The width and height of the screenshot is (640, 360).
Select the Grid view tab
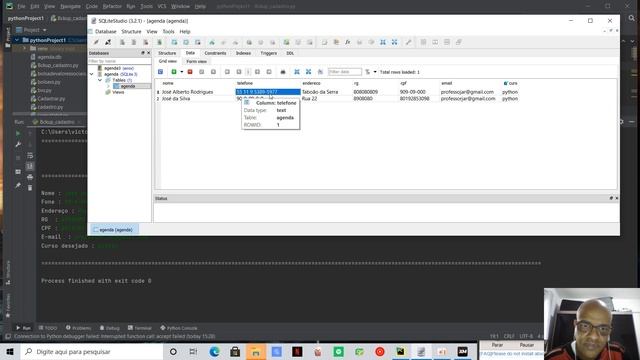coord(168,61)
